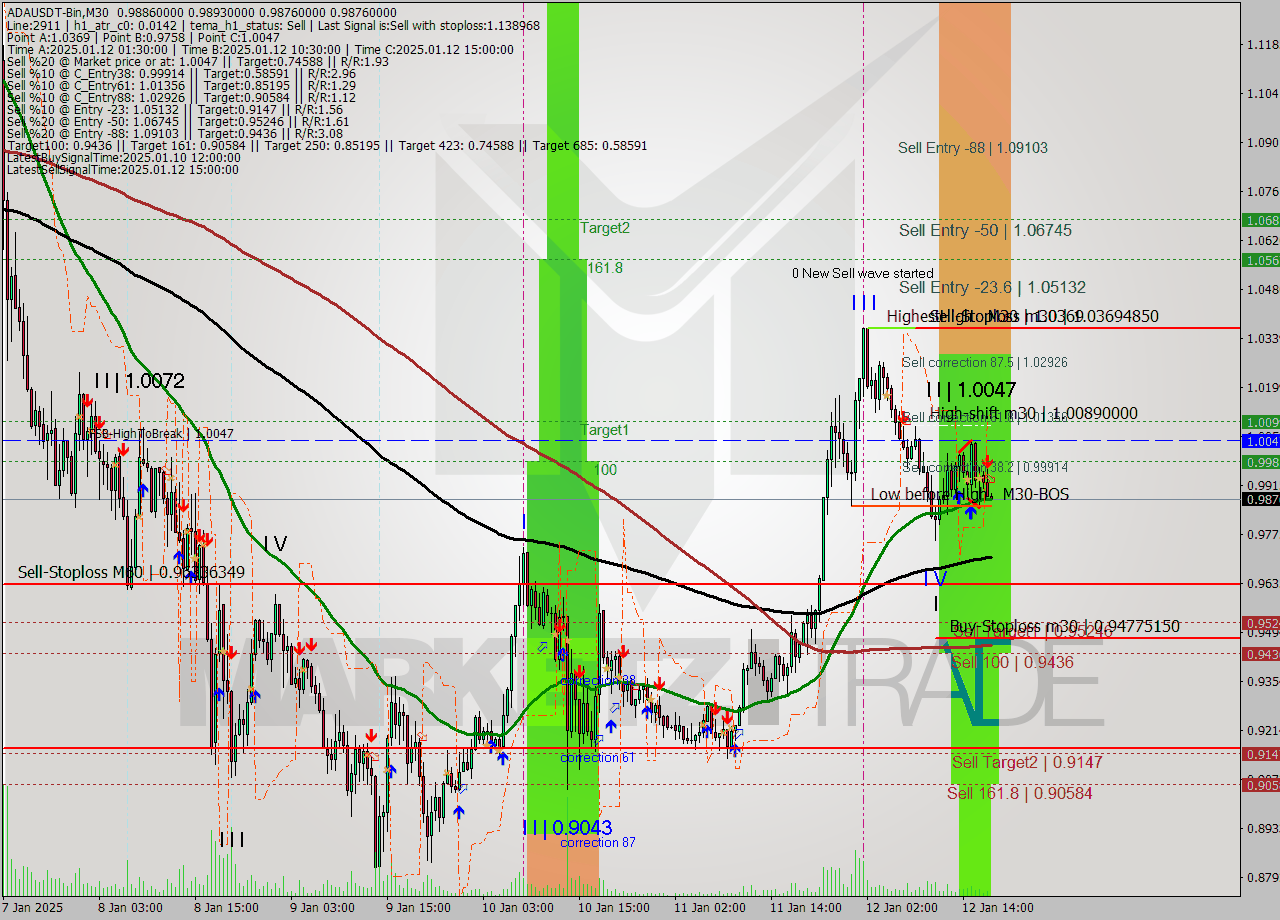Image resolution: width=1280 pixels, height=920 pixels.
Task: Click 'Sell Entry -50 | 1.06745' chart label
Action: pyautogui.click(x=985, y=230)
